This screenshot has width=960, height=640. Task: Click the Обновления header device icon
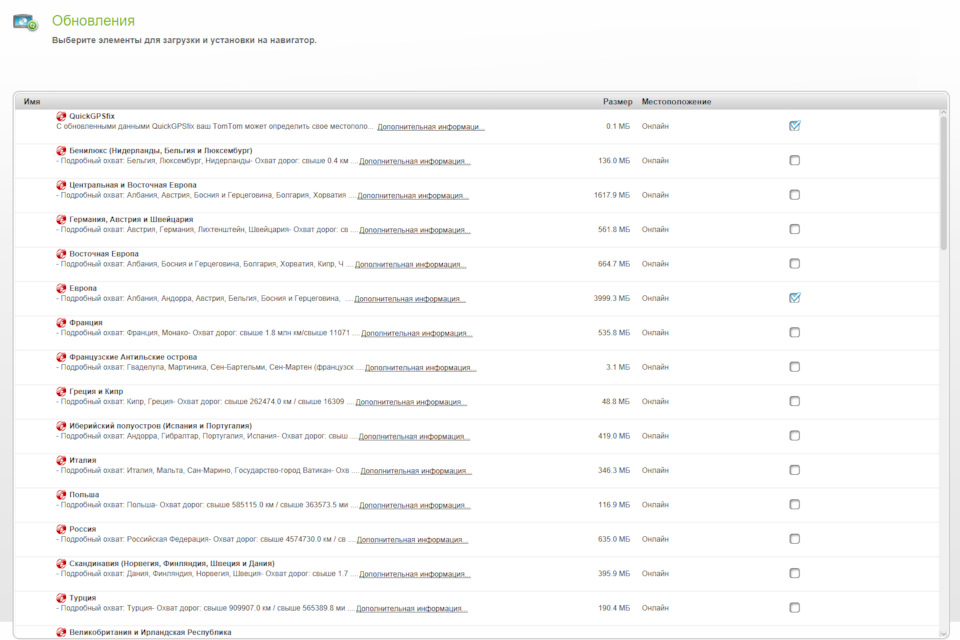[x=25, y=23]
